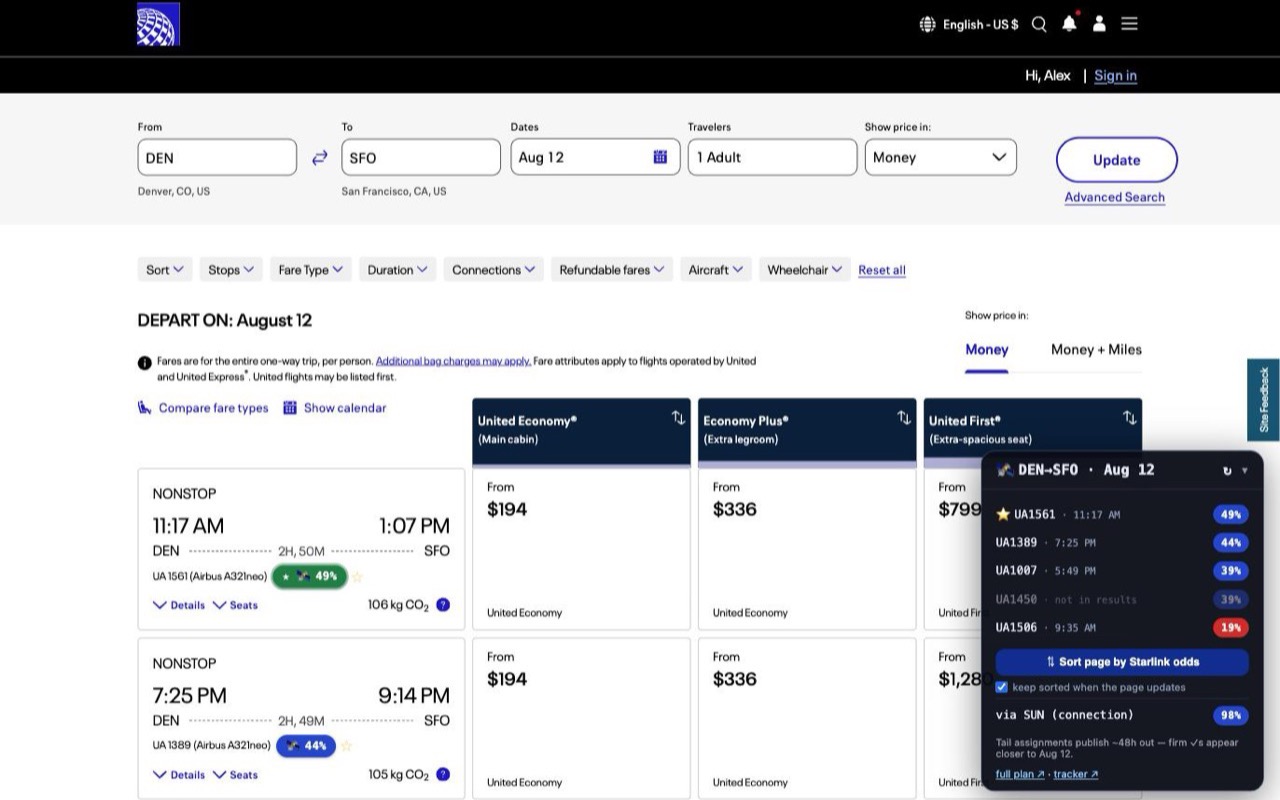Sort by United Economy column arrows
The image size is (1280, 800).
coord(678,418)
